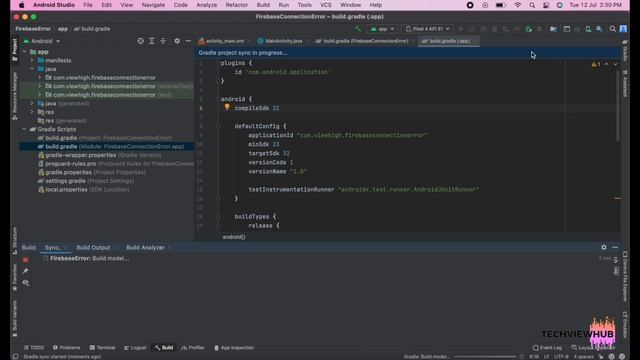Screen dimensions: 640x360
Task: Click the warning indicator in editor corner
Action: coord(596,64)
